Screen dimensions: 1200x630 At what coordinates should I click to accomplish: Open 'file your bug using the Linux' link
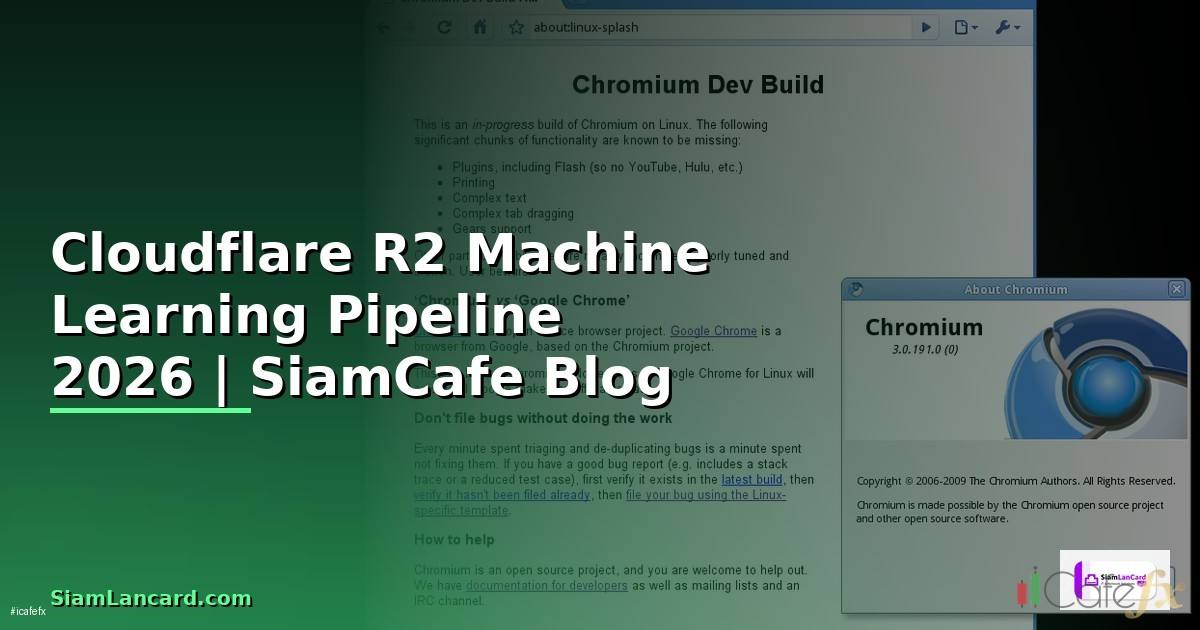(x=706, y=495)
